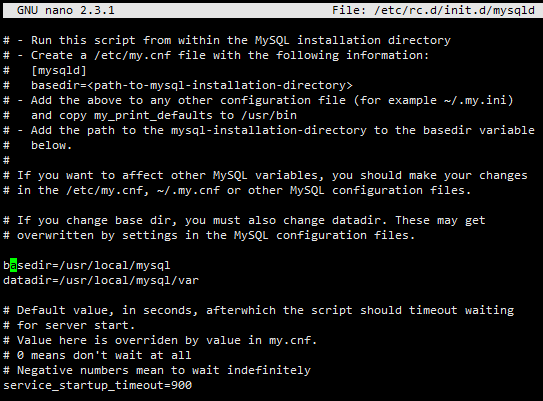Screen dimensions: 543x401
Task: Click the word 'below.' in the comments
Action: 52,145
